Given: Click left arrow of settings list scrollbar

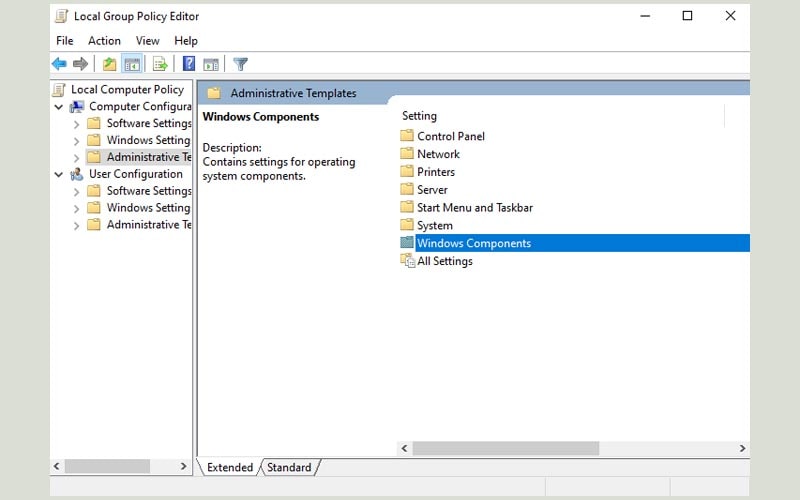Looking at the screenshot, I should coord(404,448).
